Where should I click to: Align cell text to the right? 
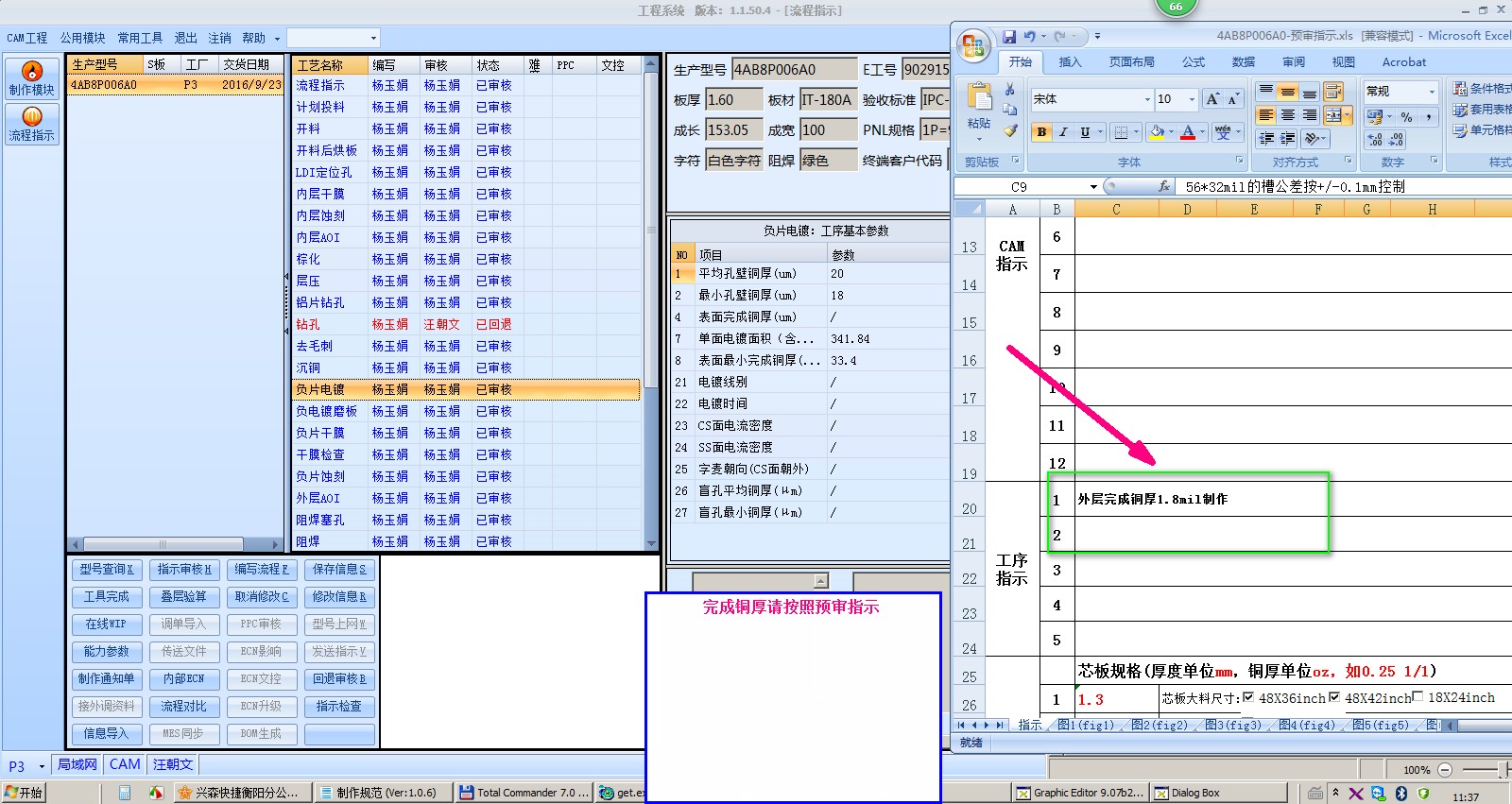tap(1310, 115)
